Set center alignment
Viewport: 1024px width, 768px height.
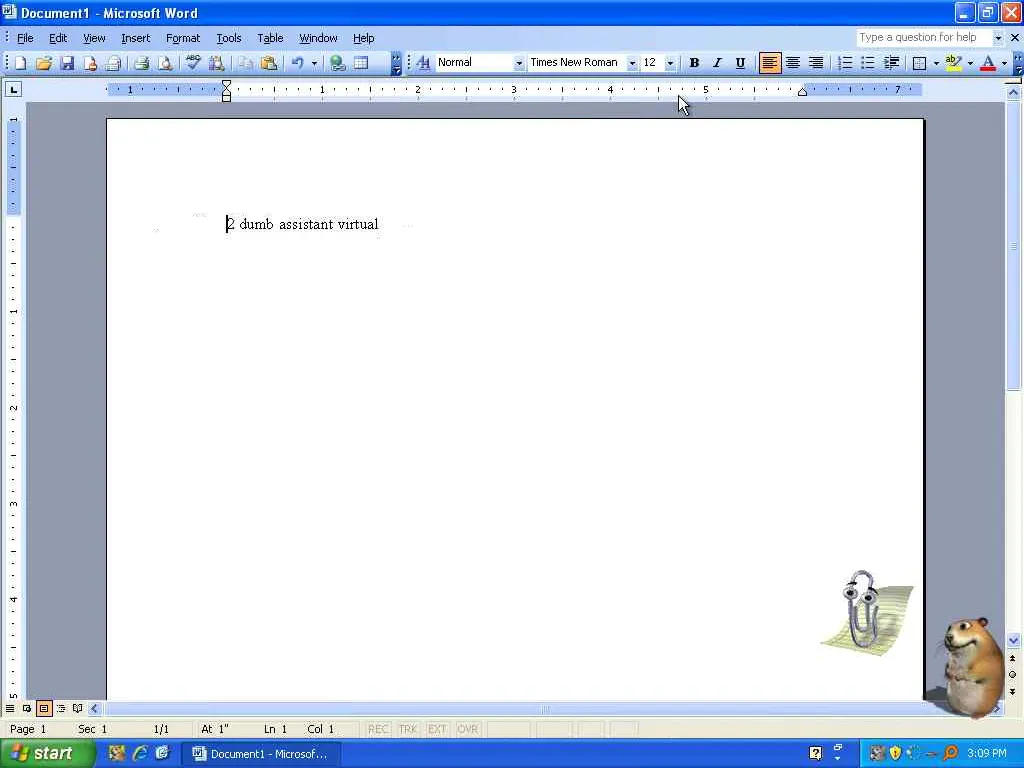point(793,63)
